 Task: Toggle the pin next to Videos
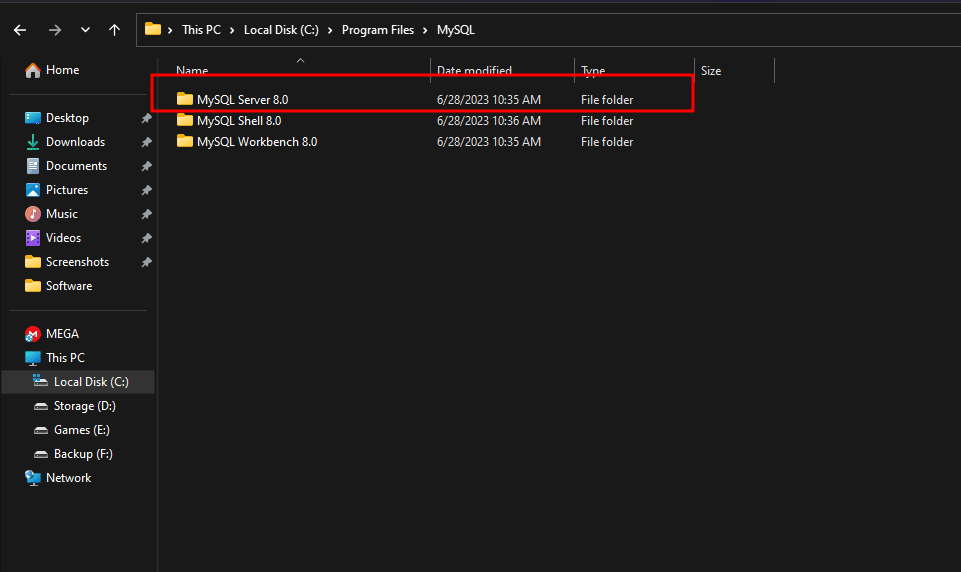point(146,238)
